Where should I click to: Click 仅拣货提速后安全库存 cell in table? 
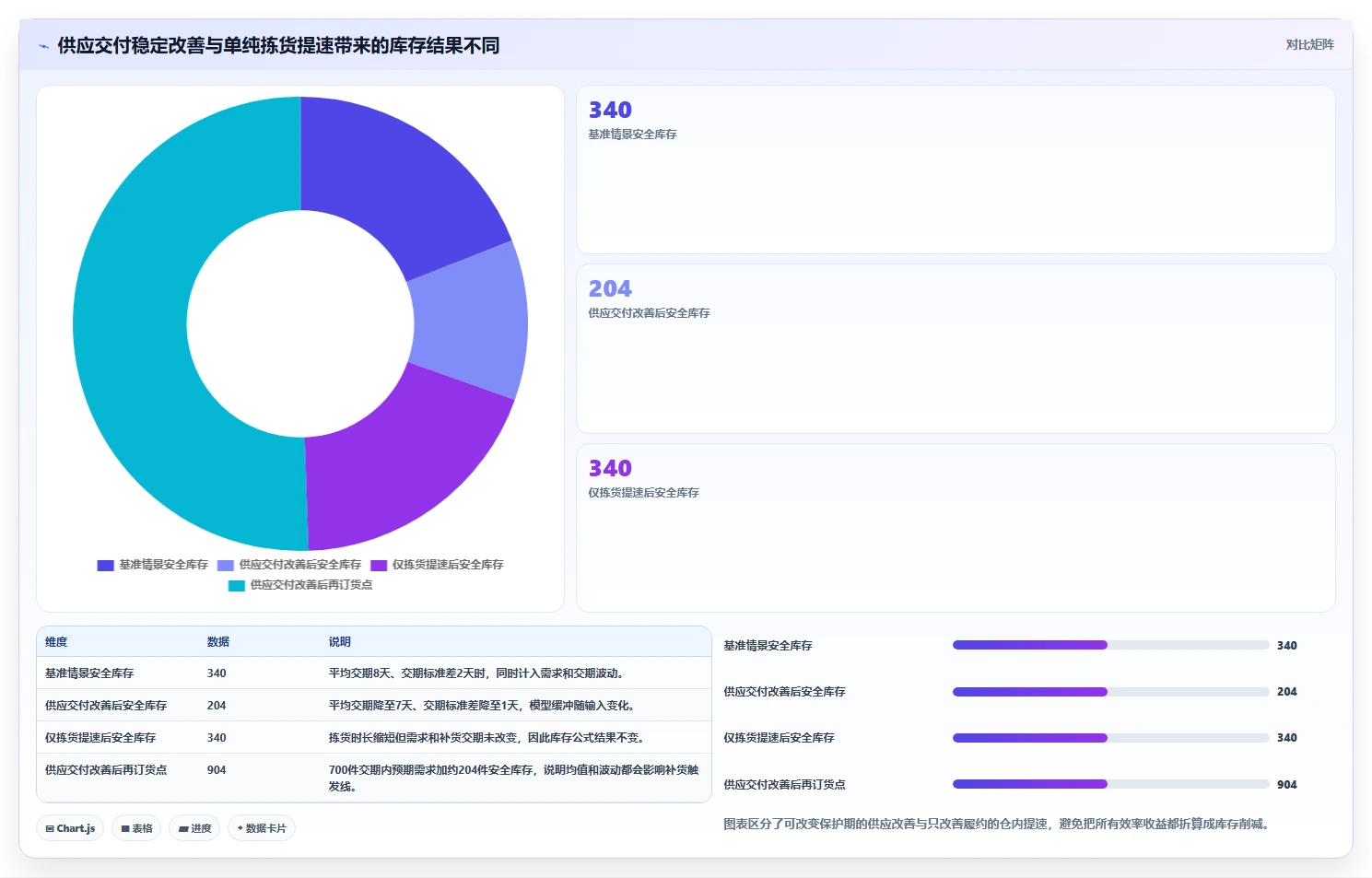pos(100,738)
